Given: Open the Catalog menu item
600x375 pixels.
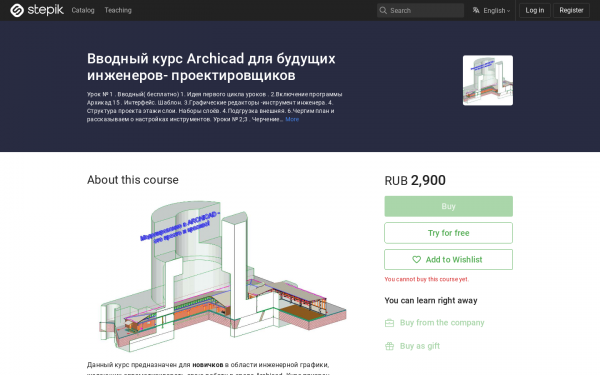Looking at the screenshot, I should tap(83, 10).
